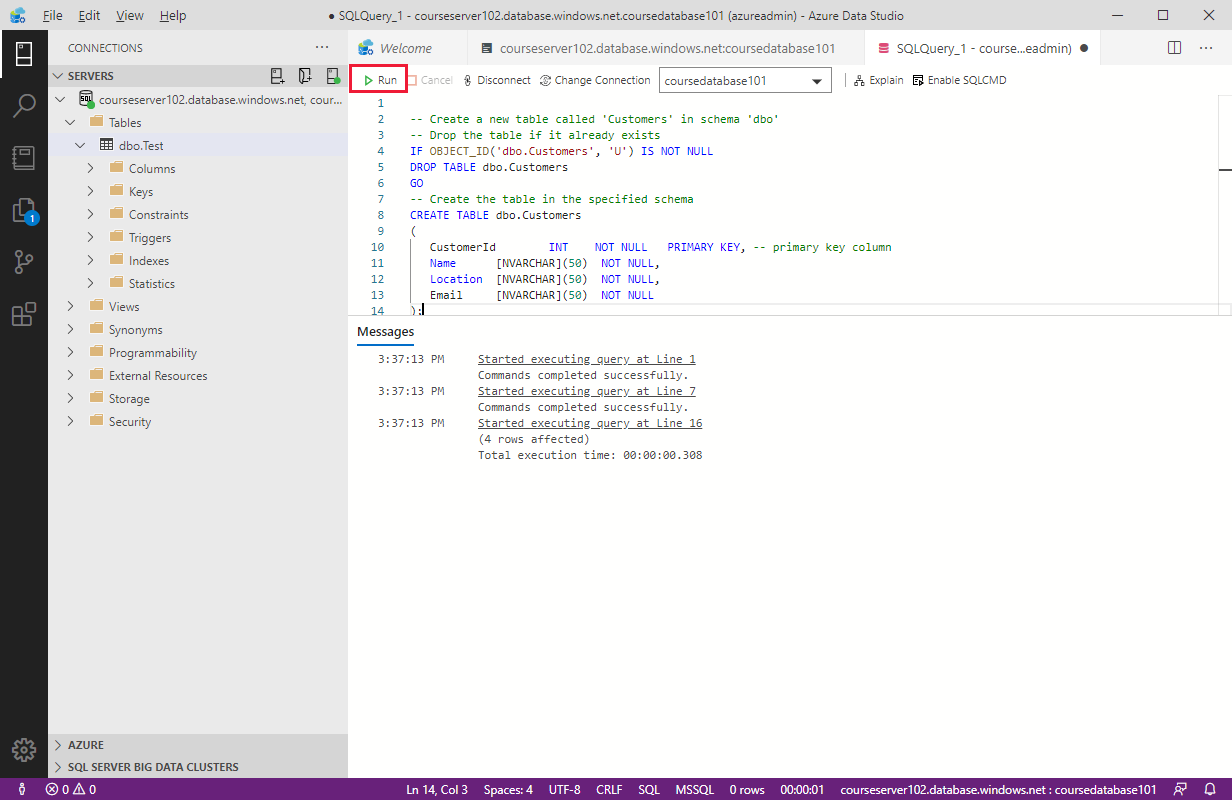This screenshot has height=800, width=1232.
Task: Open Source Control in the activity bar
Action: [x=24, y=262]
